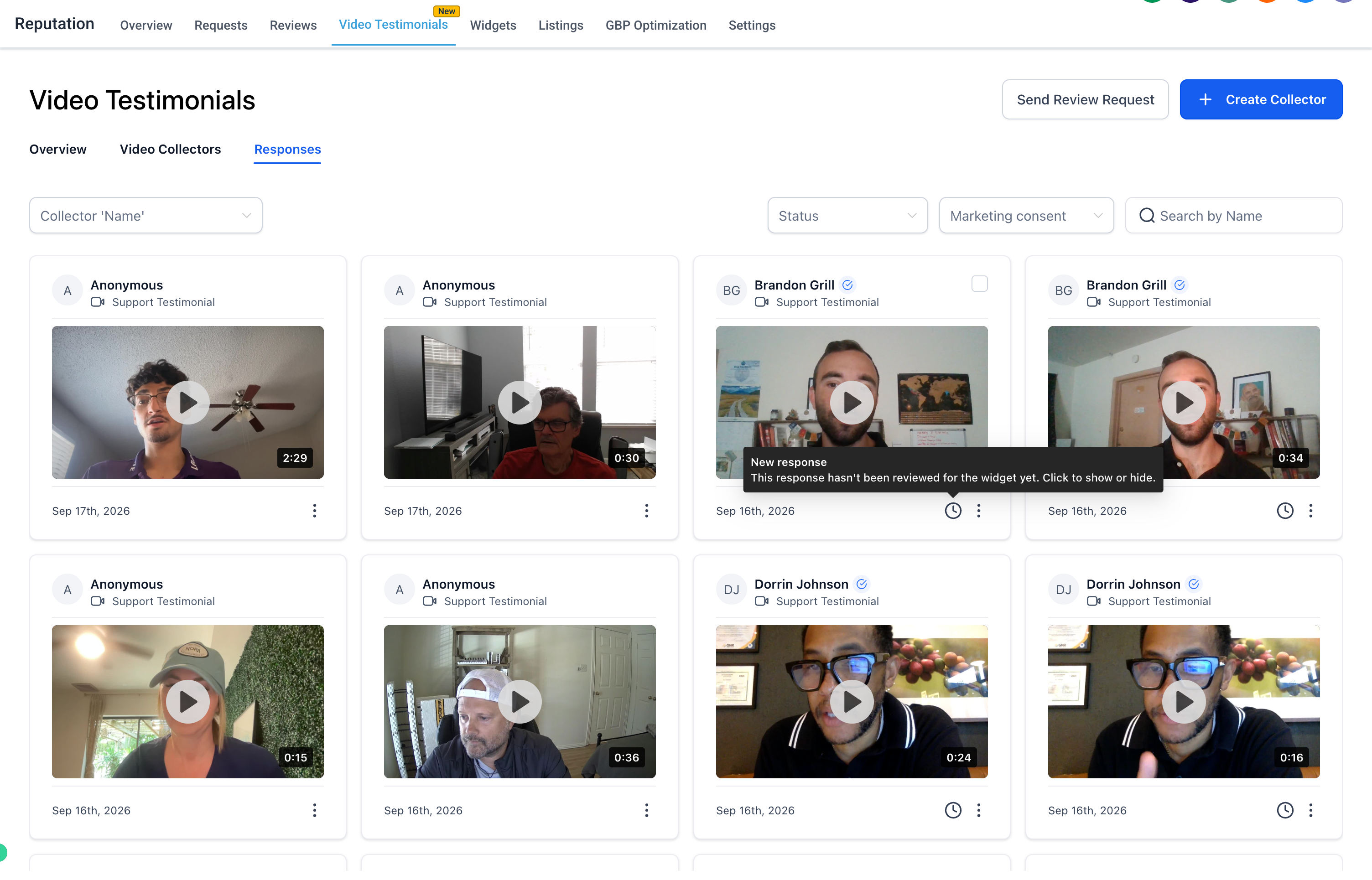Screen dimensions: 1372x880
Task: Navigate to the Listings page
Action: pyautogui.click(x=561, y=25)
